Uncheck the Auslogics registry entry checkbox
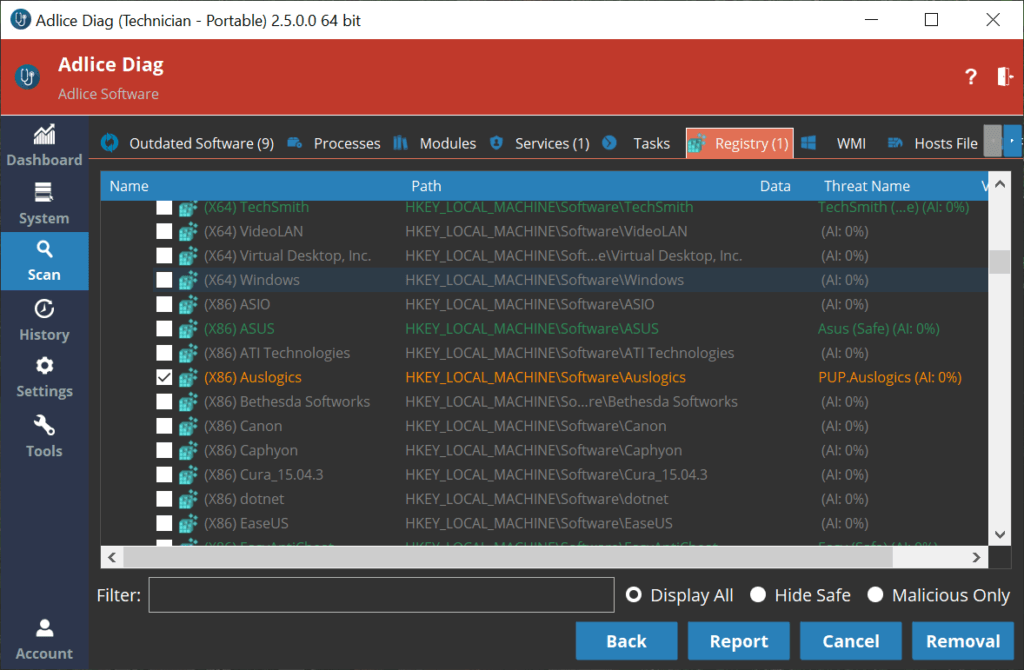The height and width of the screenshot is (670, 1024). pos(164,378)
